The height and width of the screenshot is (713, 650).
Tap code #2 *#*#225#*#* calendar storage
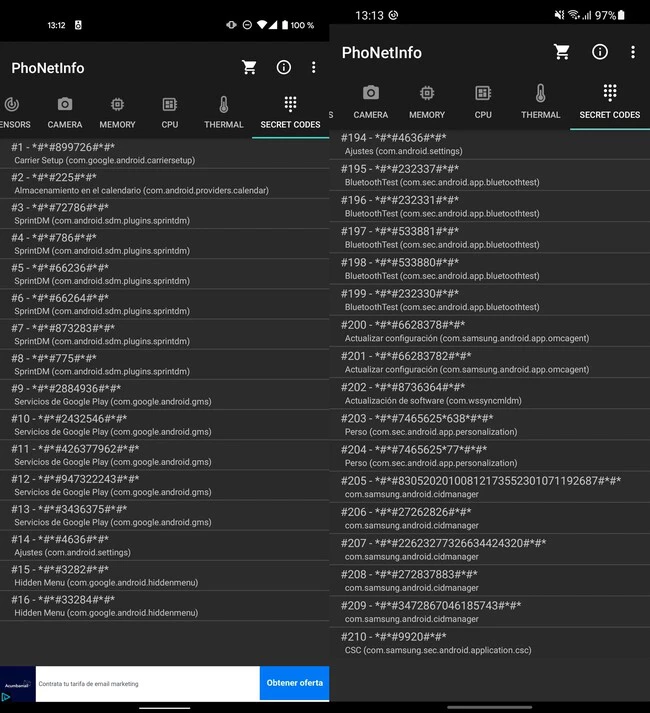click(165, 183)
